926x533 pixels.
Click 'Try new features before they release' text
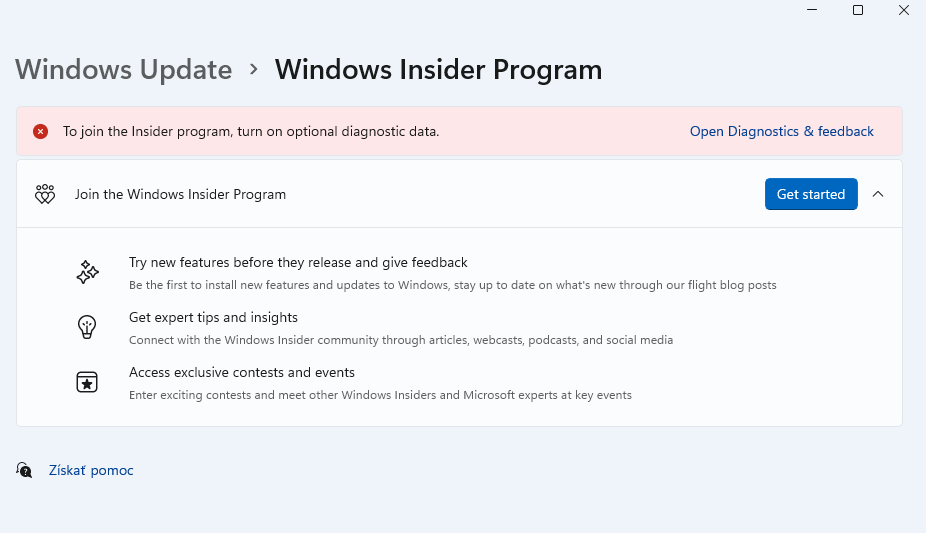(298, 262)
